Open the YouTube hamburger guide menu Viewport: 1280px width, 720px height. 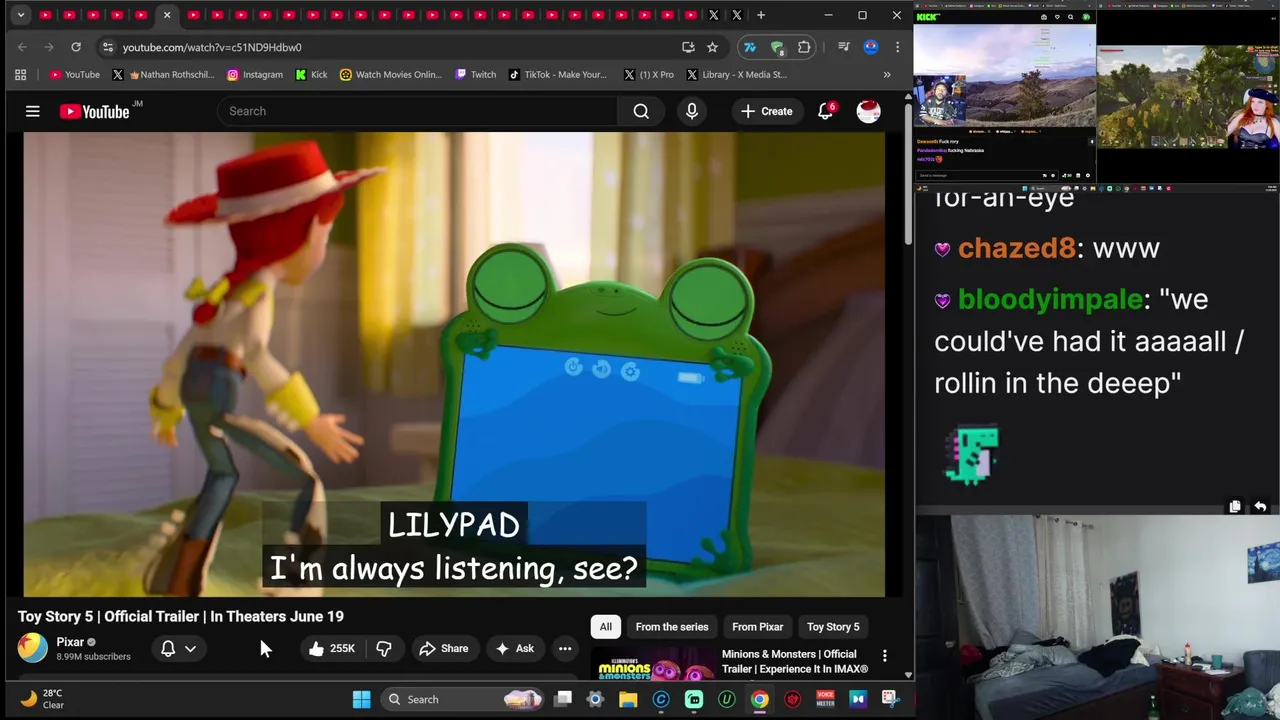coord(33,111)
